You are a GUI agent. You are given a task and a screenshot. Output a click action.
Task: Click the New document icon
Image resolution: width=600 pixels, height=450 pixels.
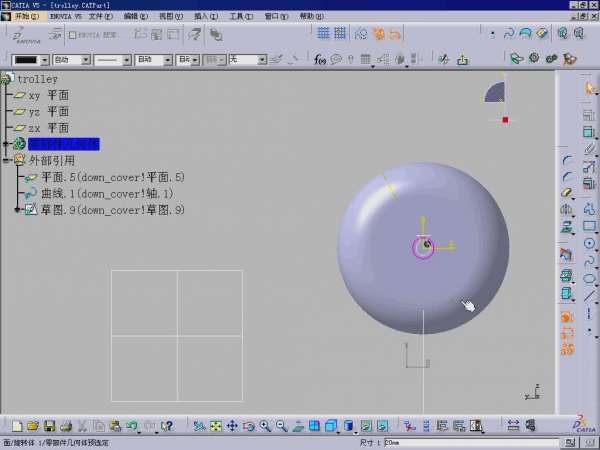click(17, 426)
